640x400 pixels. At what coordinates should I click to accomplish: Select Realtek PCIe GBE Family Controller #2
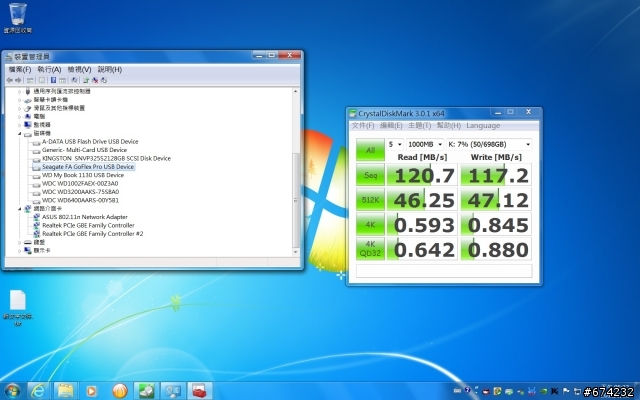click(x=93, y=234)
